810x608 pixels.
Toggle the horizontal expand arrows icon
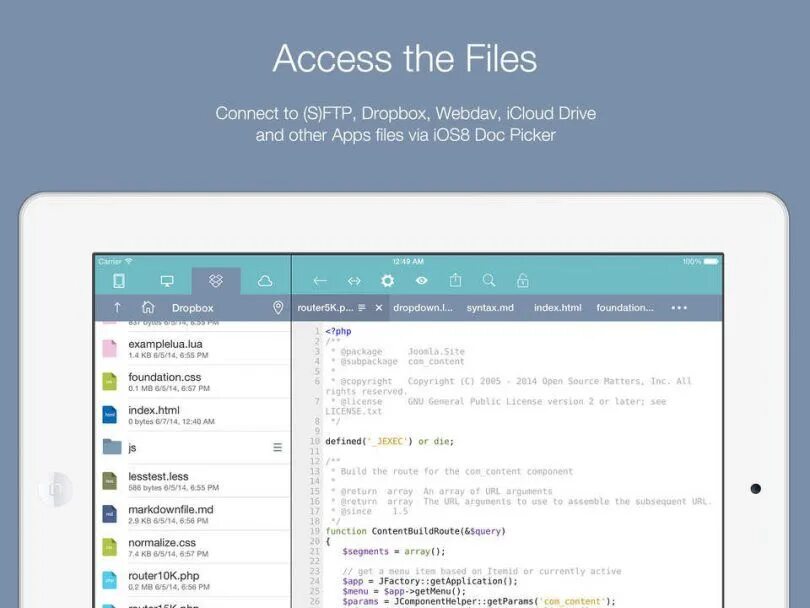tap(354, 281)
